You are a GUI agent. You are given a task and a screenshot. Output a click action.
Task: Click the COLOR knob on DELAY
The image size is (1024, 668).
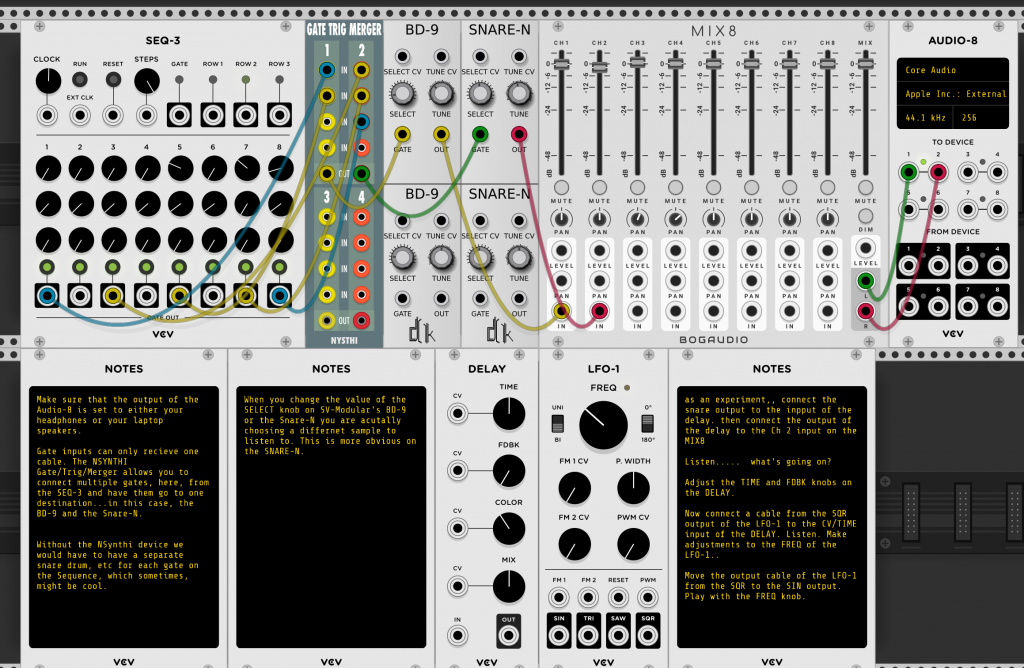click(509, 529)
